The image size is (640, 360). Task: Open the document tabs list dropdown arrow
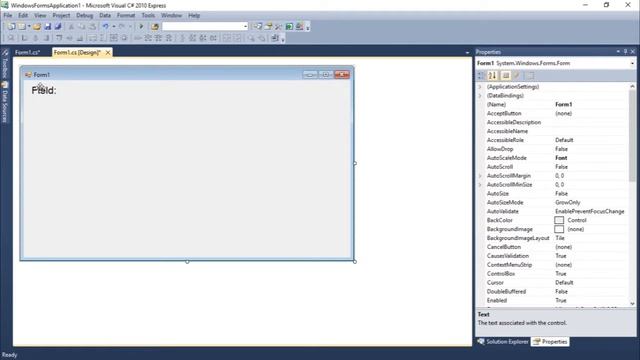pos(467,53)
